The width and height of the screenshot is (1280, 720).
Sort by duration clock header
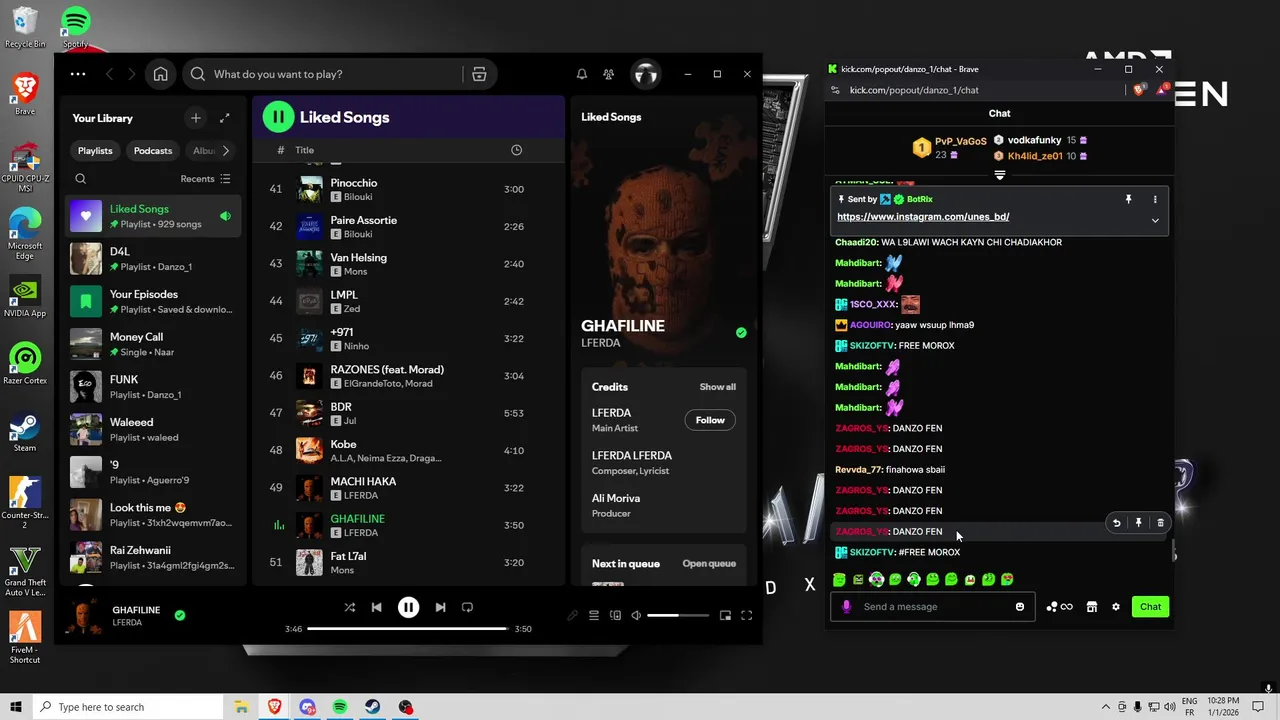pos(516,150)
